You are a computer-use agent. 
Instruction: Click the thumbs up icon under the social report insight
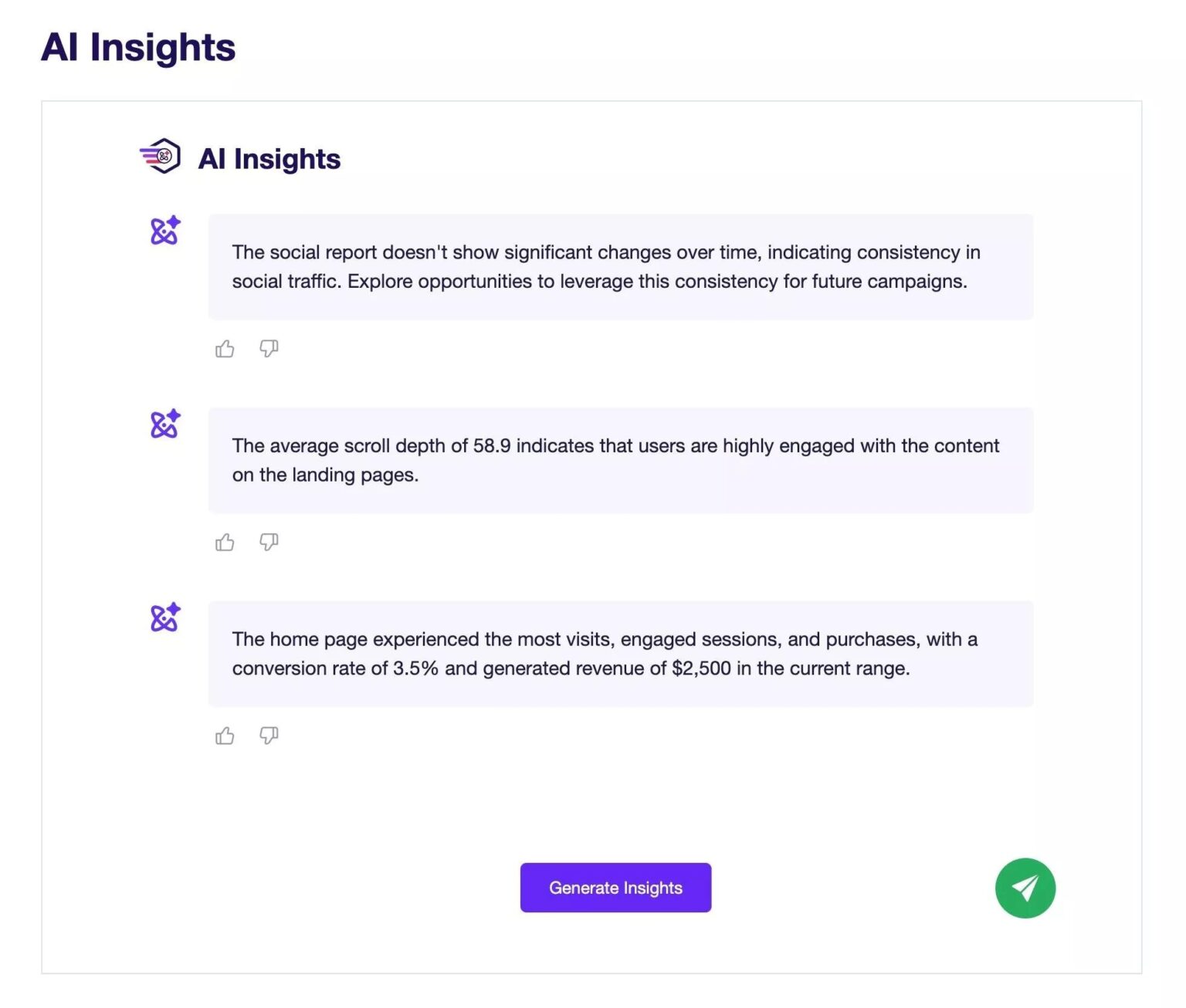pyautogui.click(x=225, y=349)
